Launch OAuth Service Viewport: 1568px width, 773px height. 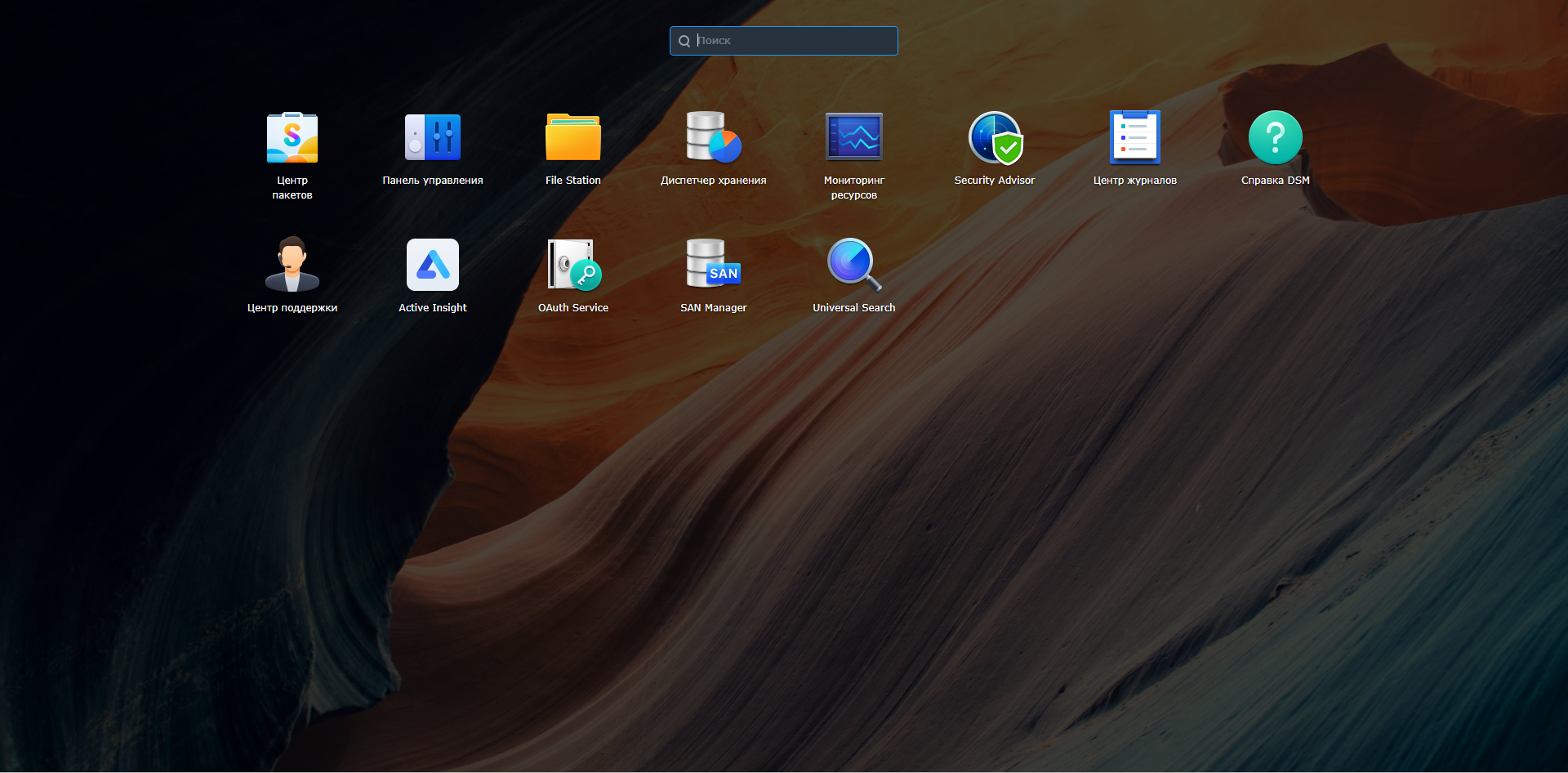tap(573, 265)
